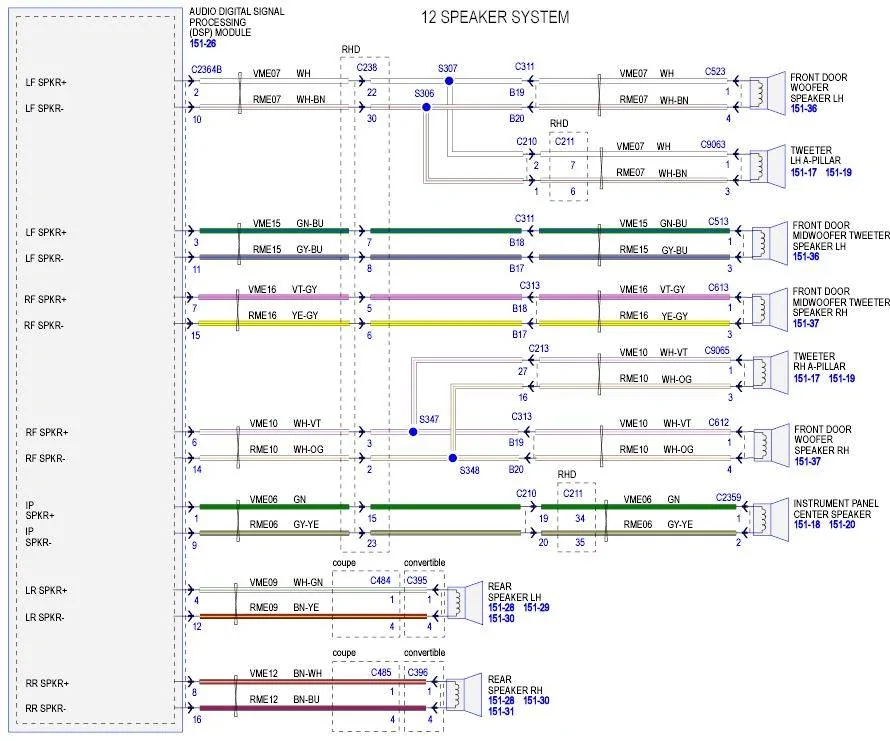Open 151-36 link under Midwoofer Tweeter Speaker LH
The width and height of the screenshot is (890, 741).
[x=806, y=257]
